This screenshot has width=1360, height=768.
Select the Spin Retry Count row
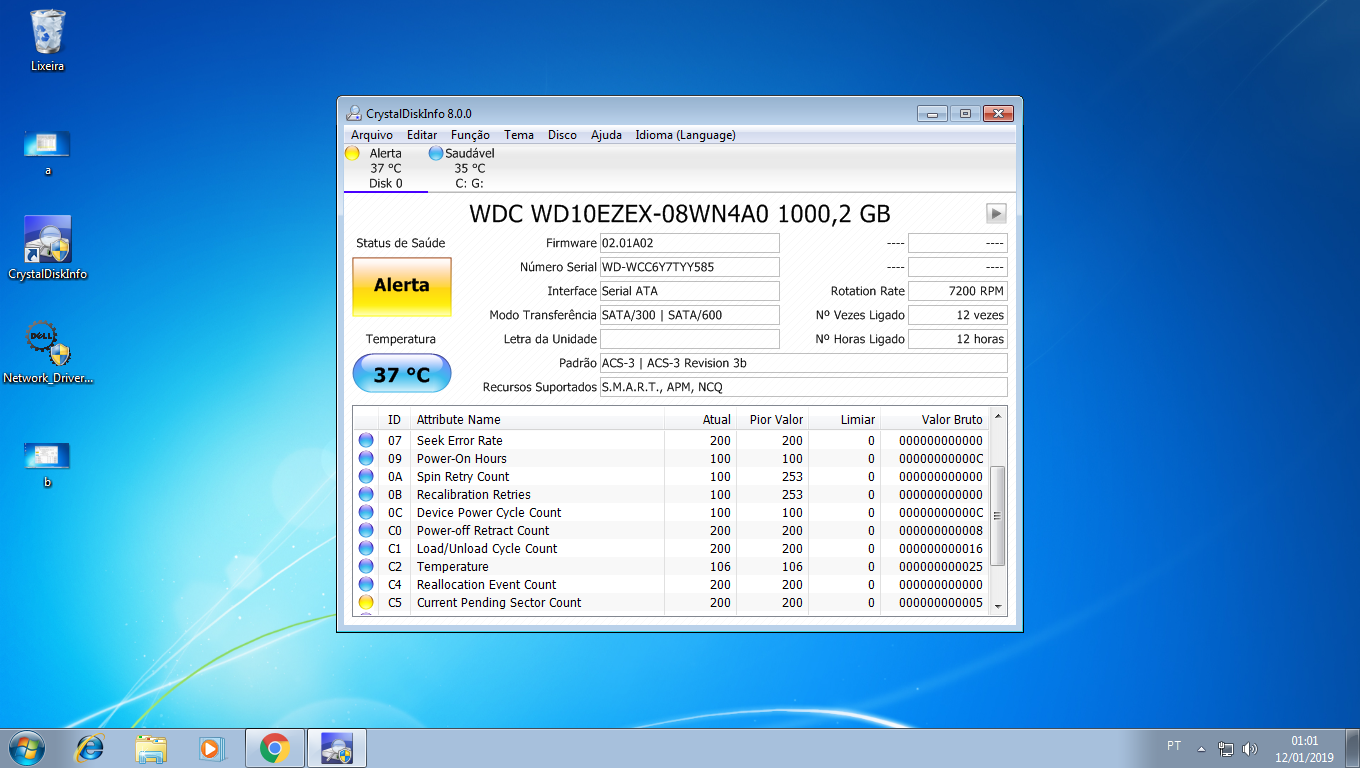pos(671,477)
